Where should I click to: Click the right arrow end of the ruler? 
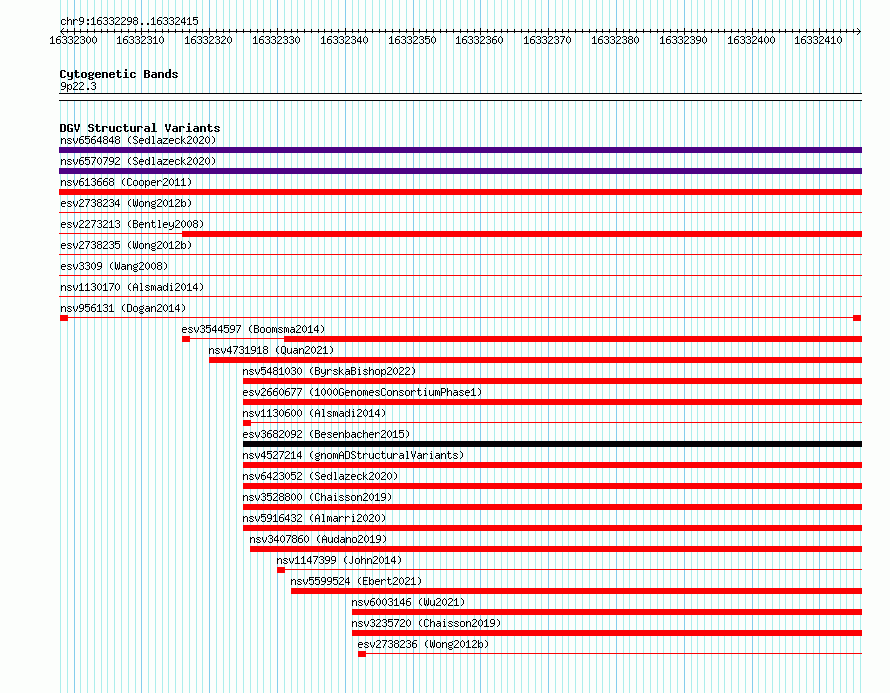tap(859, 31)
